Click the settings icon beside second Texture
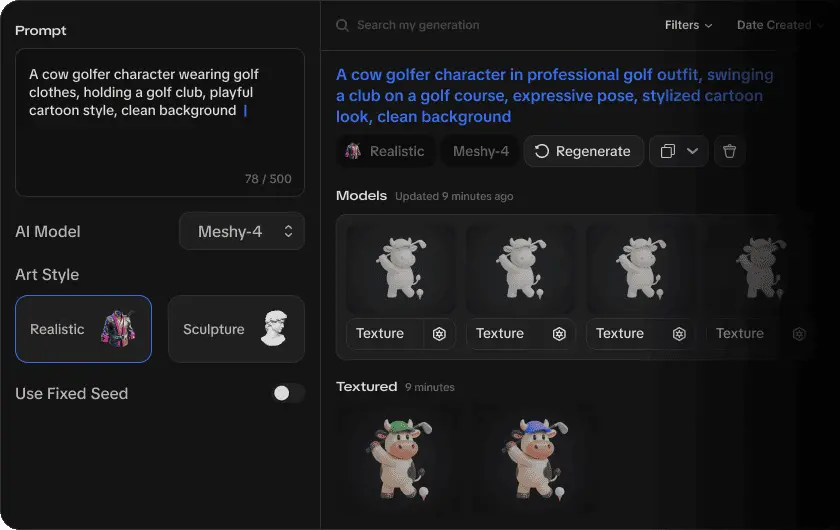840x530 pixels. click(x=559, y=334)
